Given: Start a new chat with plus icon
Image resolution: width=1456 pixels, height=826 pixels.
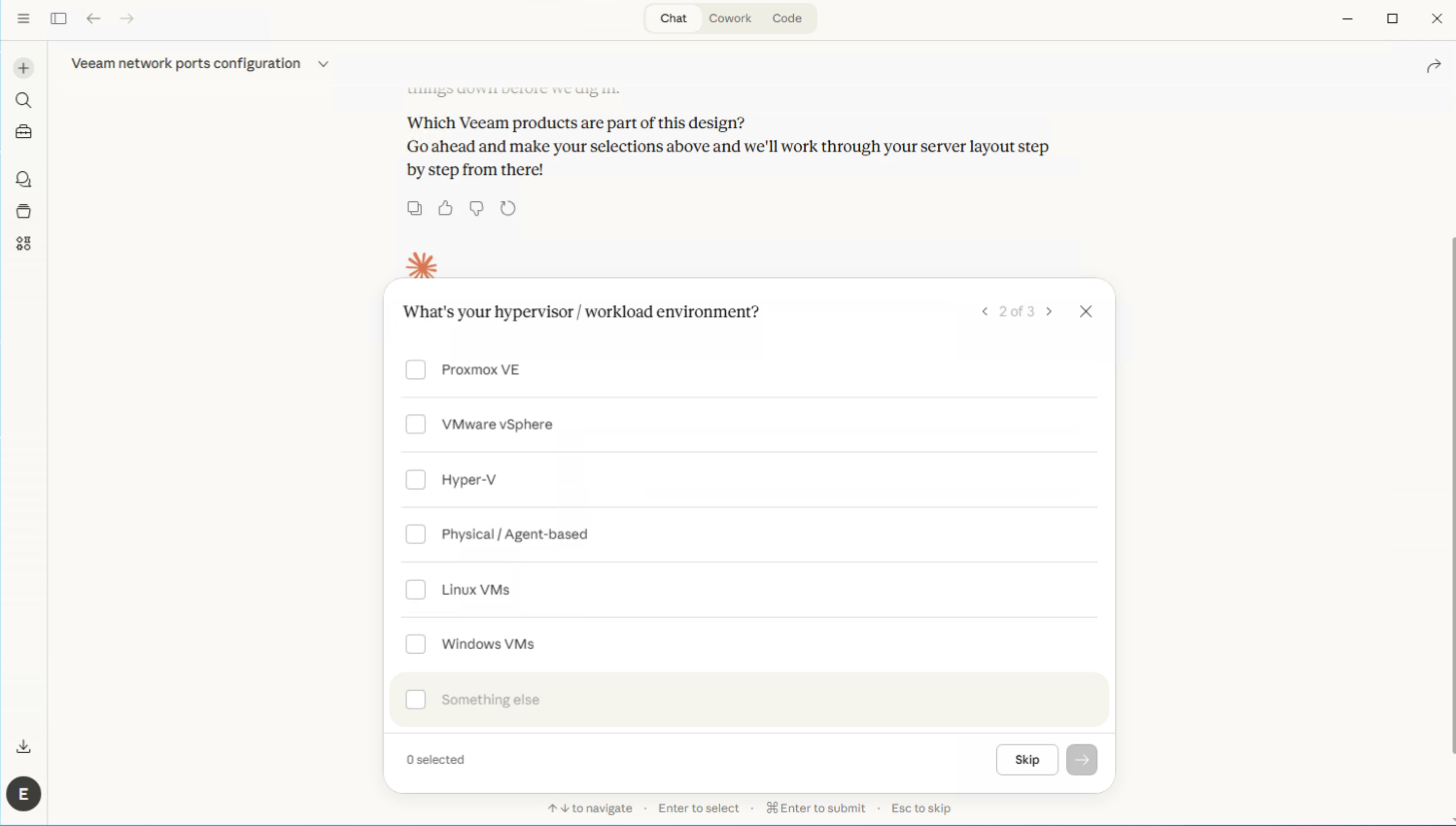Looking at the screenshot, I should pos(23,69).
